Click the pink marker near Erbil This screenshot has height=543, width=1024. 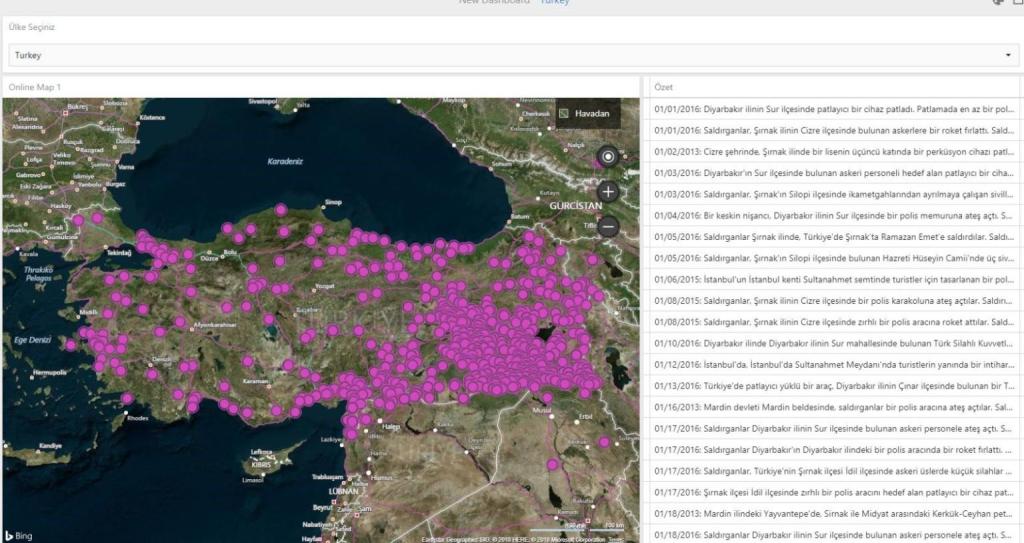[x=604, y=441]
